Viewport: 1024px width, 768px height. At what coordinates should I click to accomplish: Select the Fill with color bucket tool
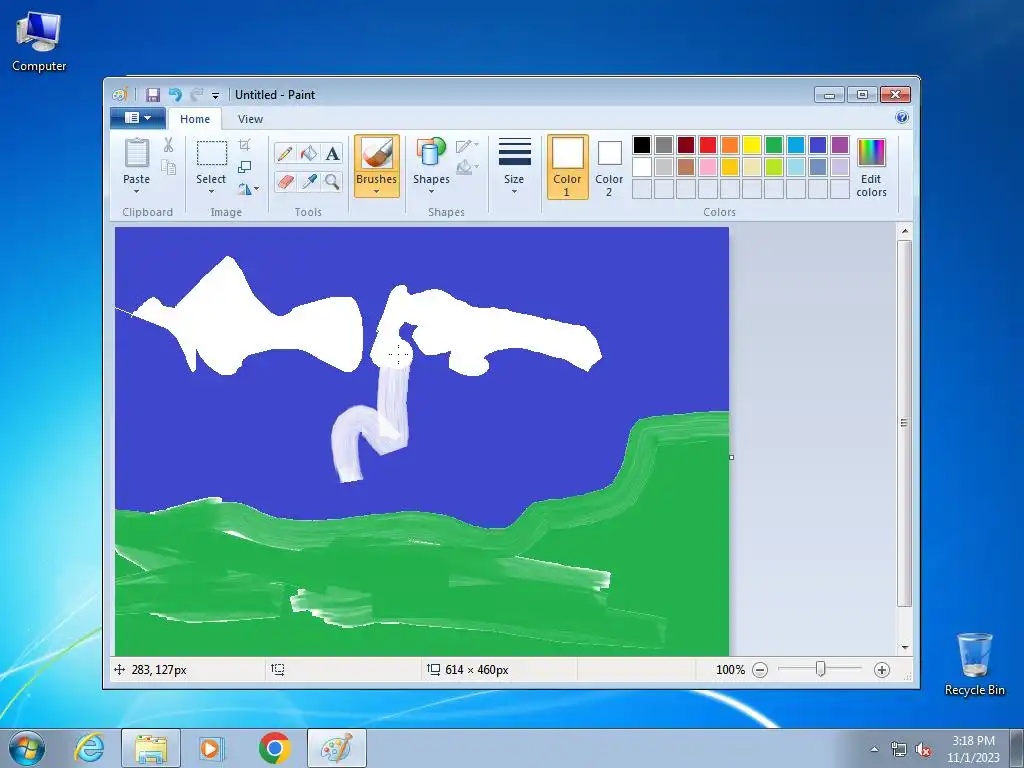[x=309, y=153]
